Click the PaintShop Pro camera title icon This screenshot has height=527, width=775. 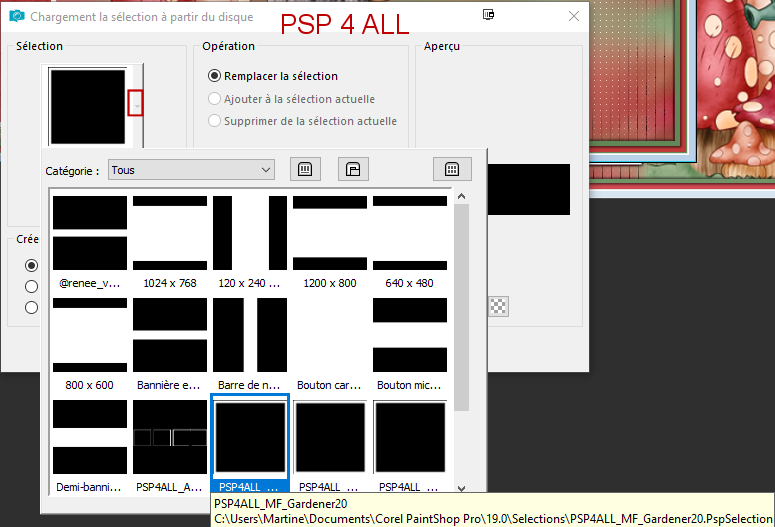tap(16, 17)
